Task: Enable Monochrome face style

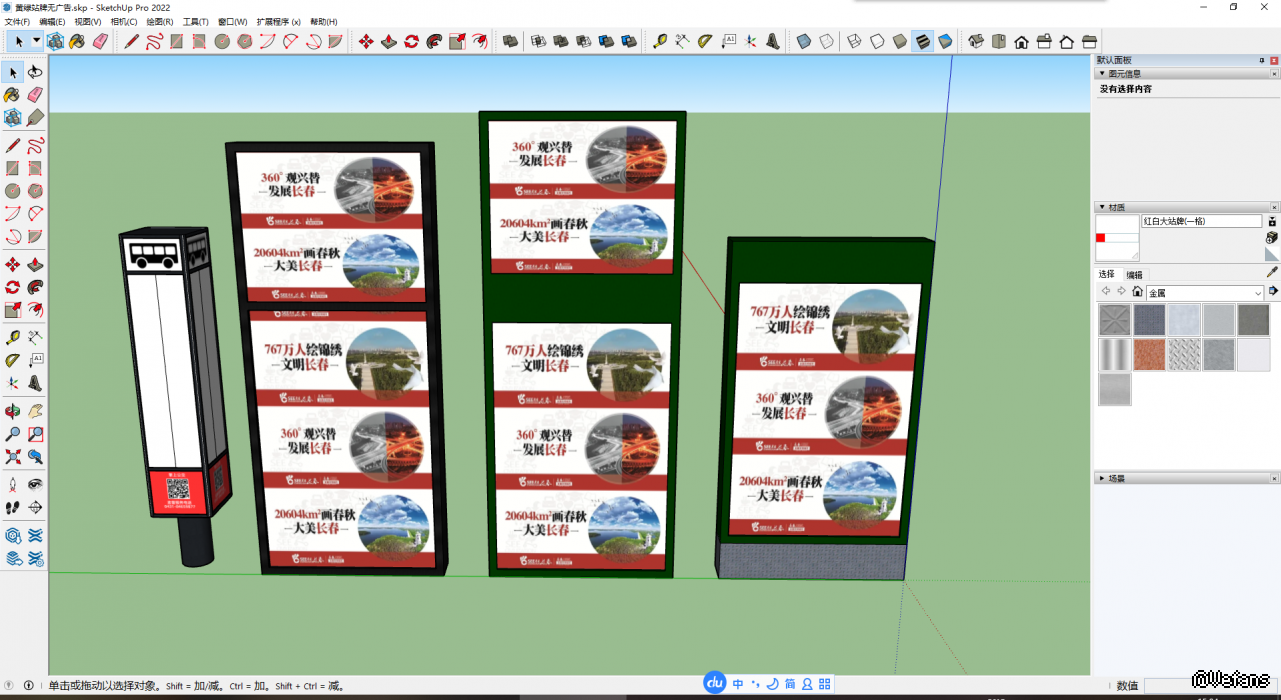Action: click(945, 41)
